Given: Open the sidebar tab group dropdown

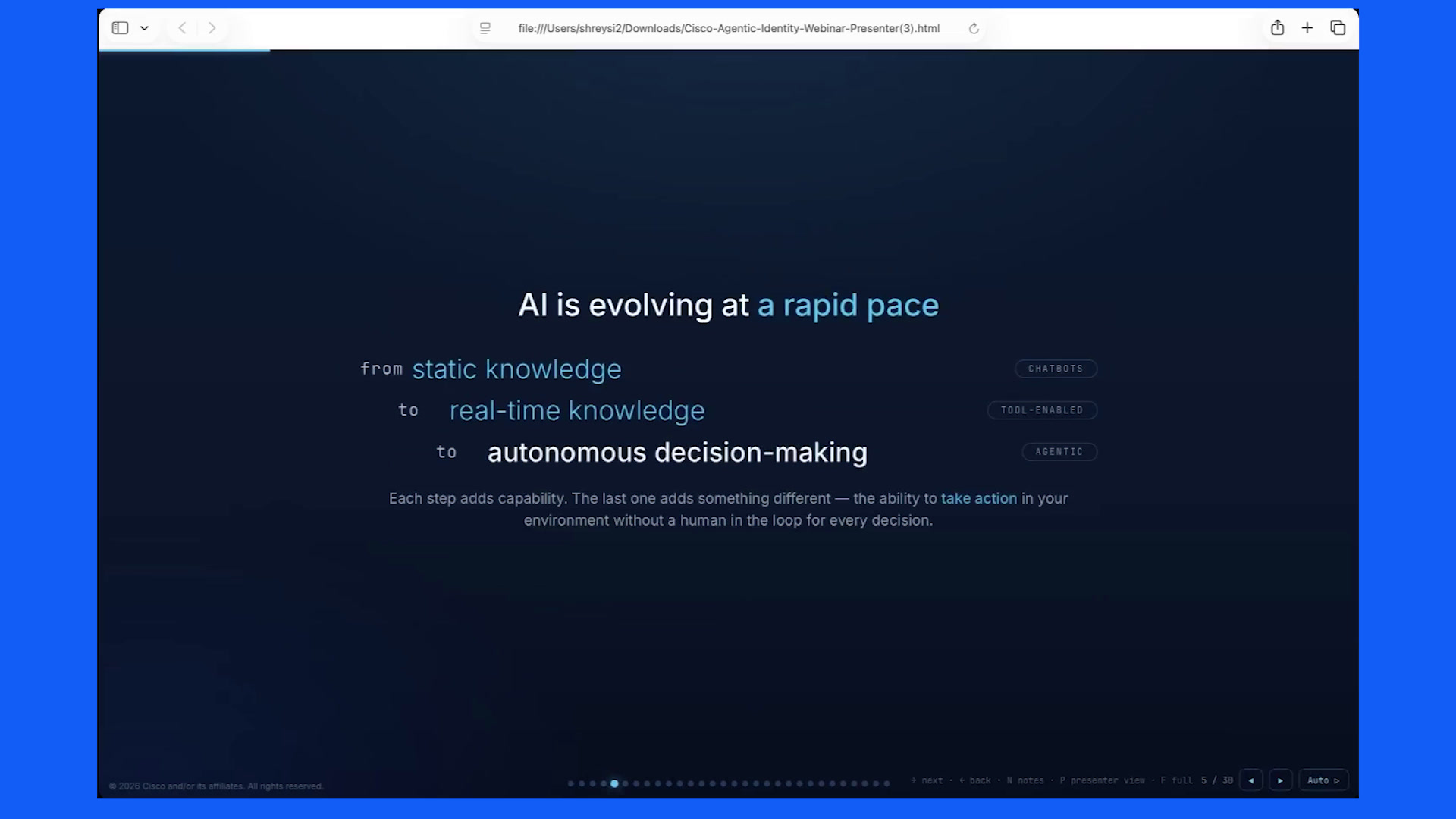Looking at the screenshot, I should pos(144,28).
